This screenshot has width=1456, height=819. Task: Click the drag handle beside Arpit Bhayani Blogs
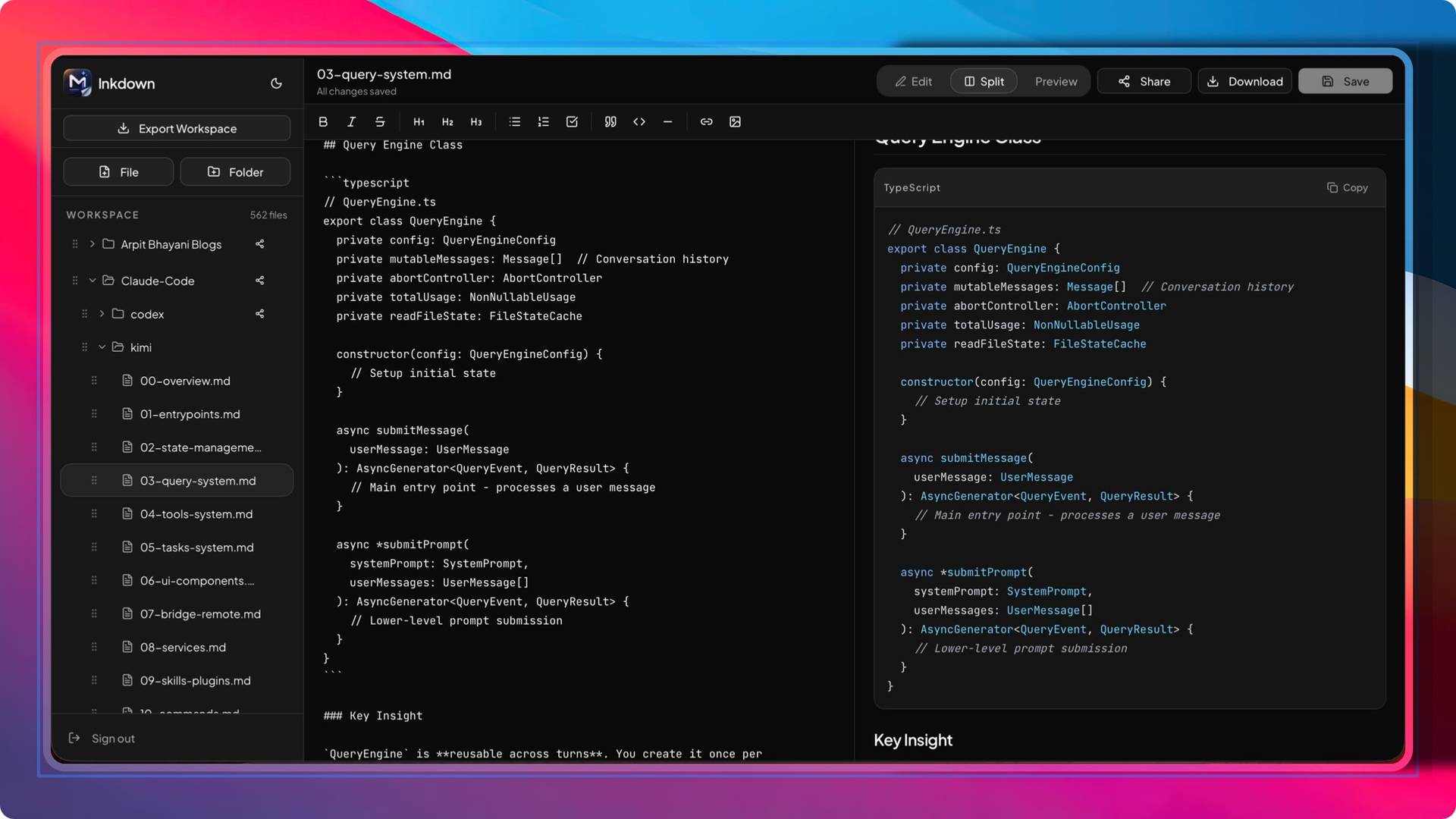click(x=75, y=244)
